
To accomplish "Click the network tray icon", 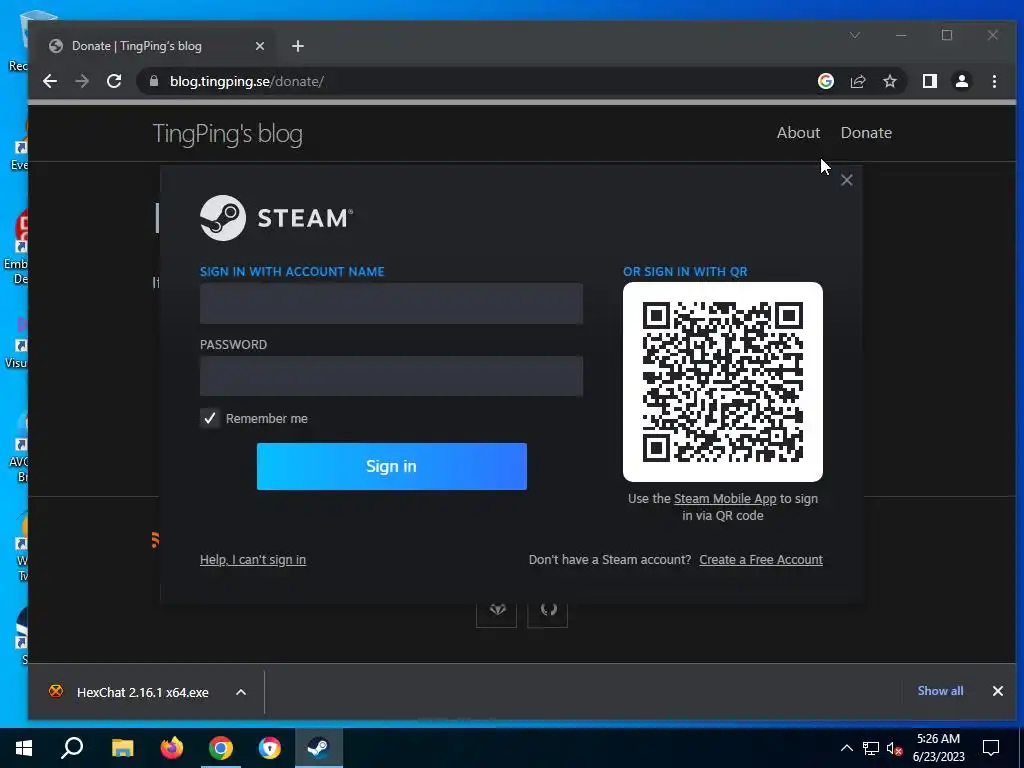I will click(x=871, y=748).
